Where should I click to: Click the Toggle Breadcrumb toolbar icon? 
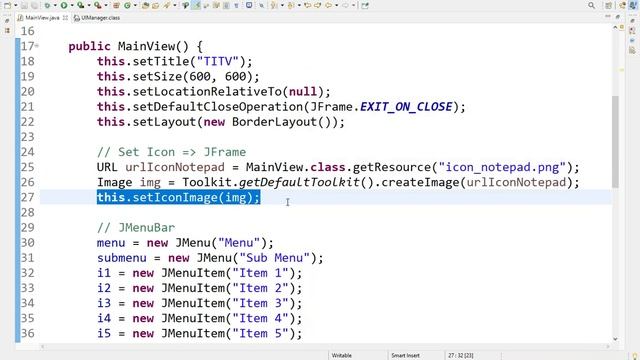[x=185, y=5]
